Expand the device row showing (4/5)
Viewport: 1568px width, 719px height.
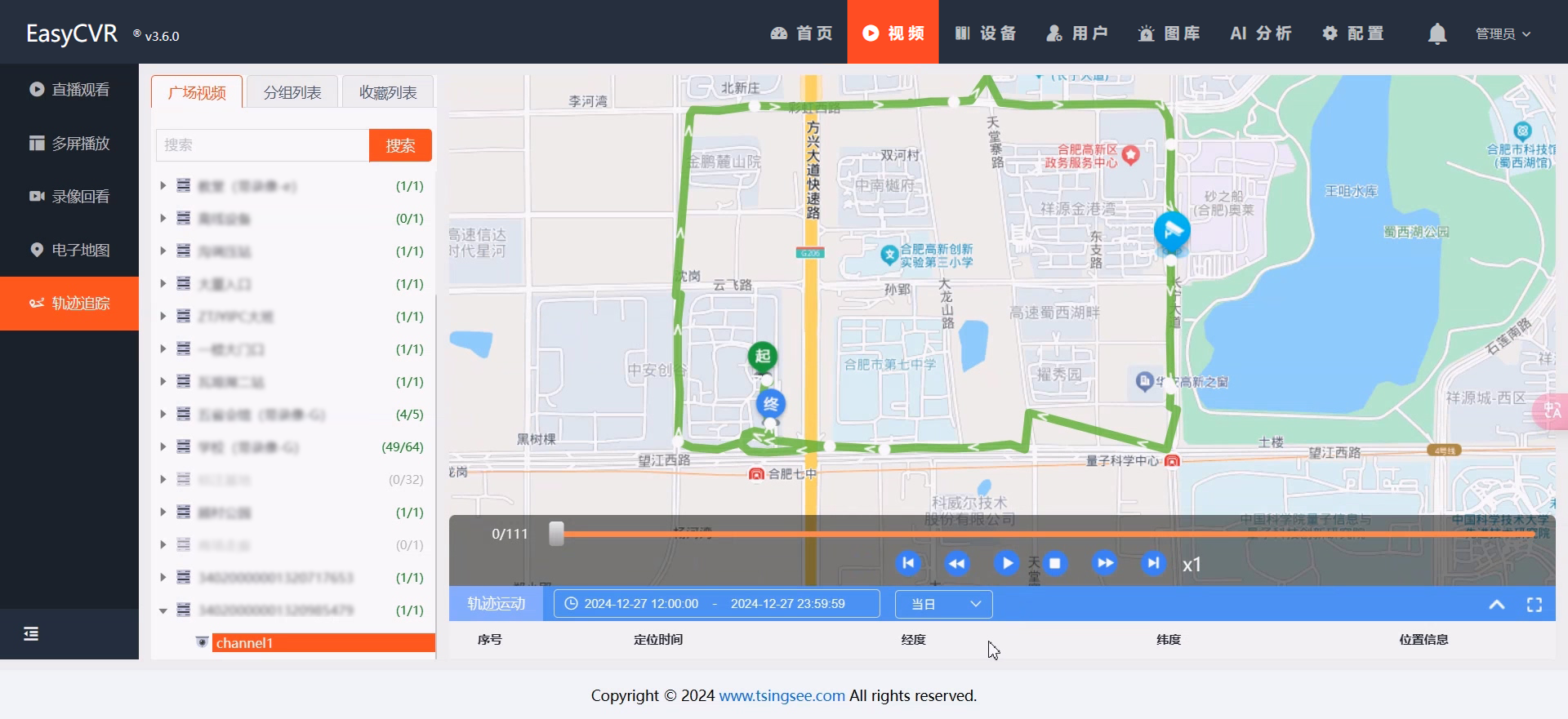[x=163, y=415]
